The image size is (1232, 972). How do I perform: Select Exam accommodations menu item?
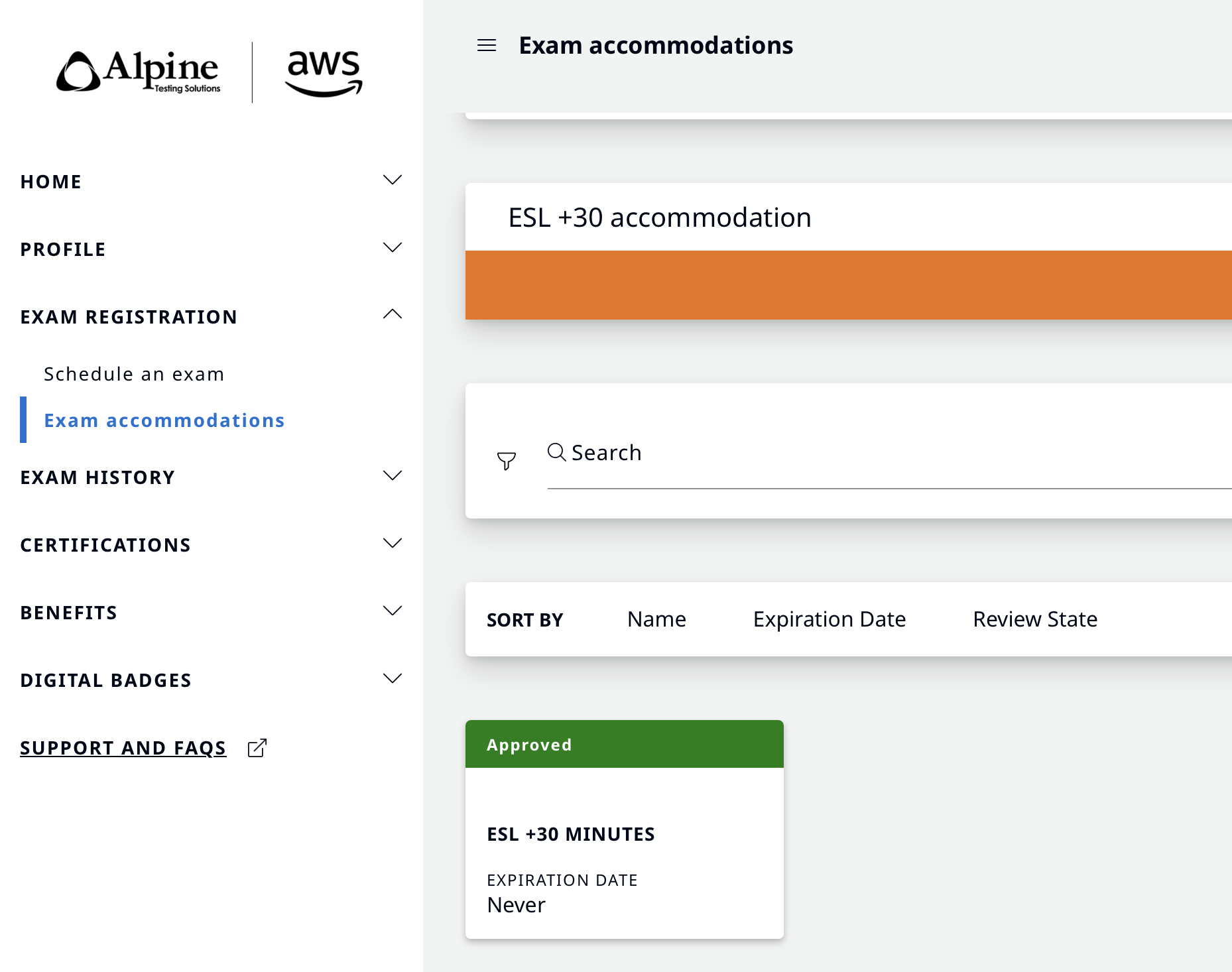click(164, 420)
